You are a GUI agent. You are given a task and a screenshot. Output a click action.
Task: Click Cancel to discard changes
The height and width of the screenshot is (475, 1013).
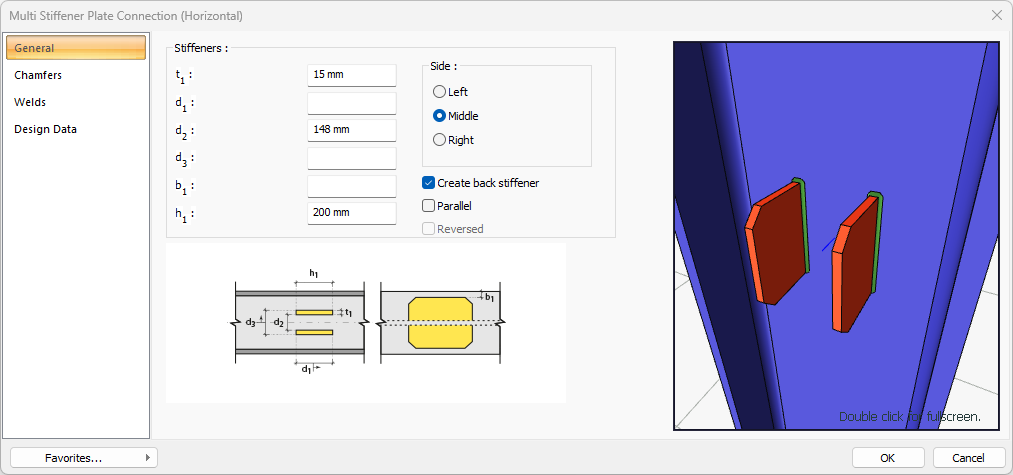968,458
